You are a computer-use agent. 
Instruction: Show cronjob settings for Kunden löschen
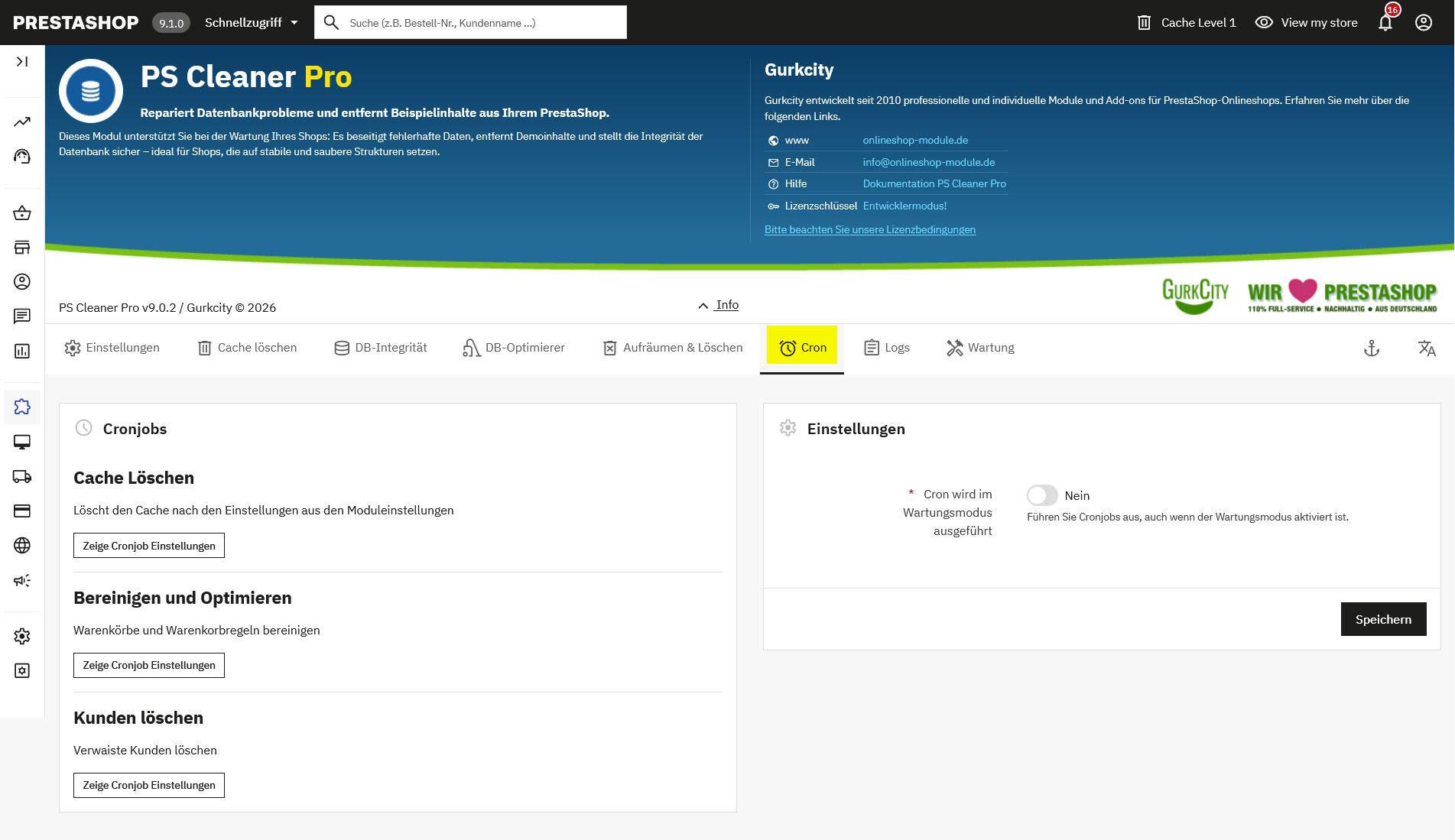[x=149, y=786]
